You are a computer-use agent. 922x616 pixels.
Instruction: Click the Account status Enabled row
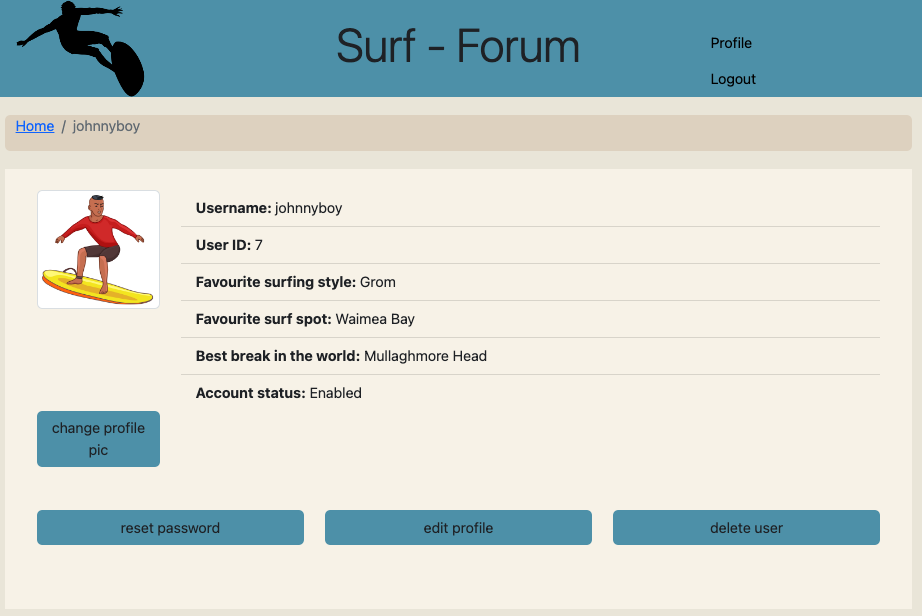[x=537, y=393]
